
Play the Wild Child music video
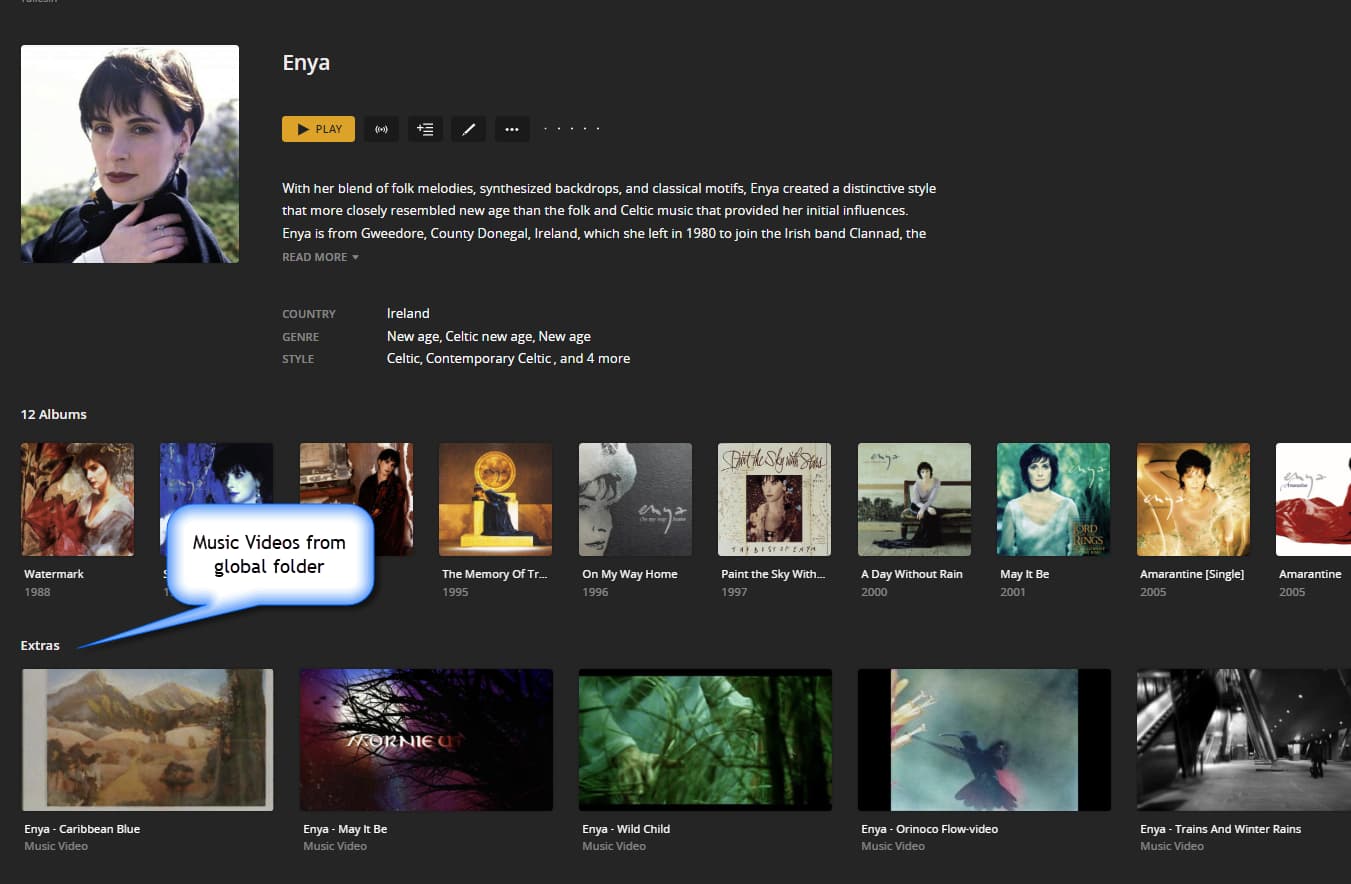click(x=705, y=740)
